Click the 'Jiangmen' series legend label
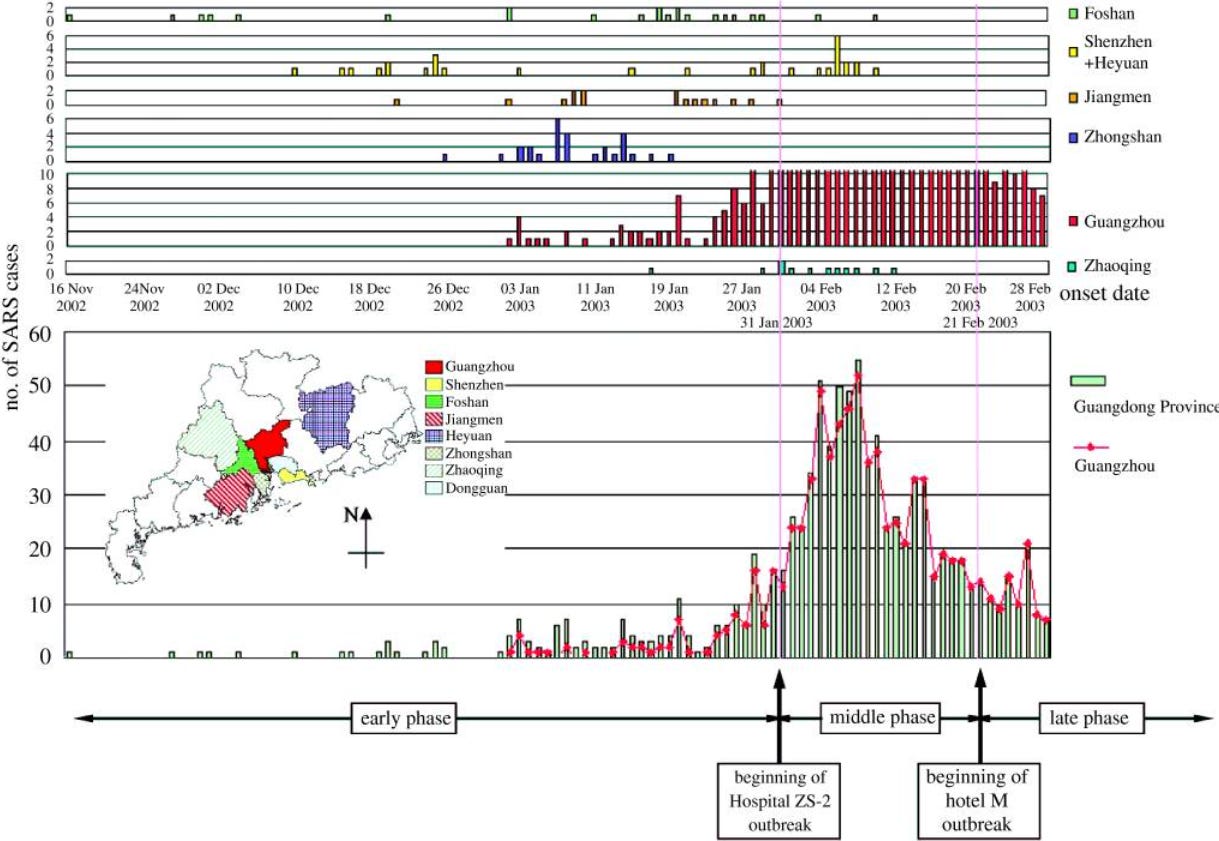The width and height of the screenshot is (1219, 841). point(1118,98)
